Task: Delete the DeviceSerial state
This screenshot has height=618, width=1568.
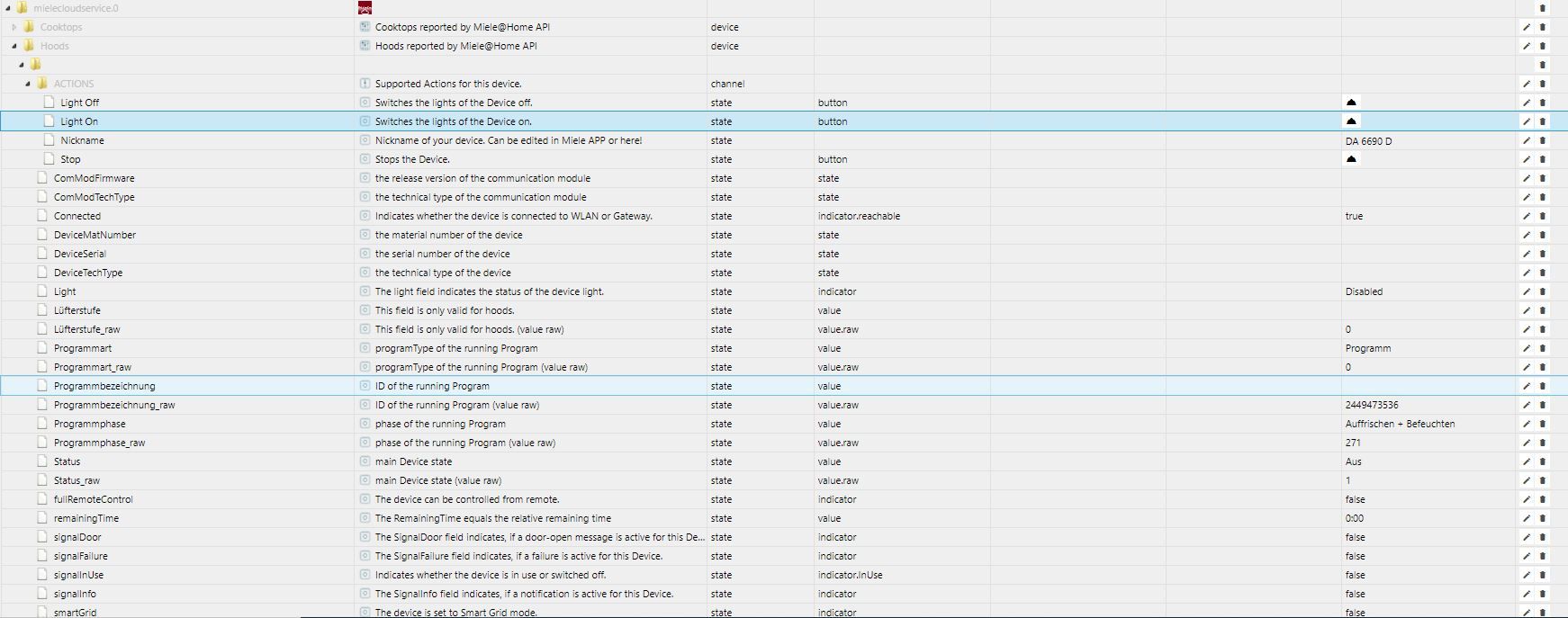Action: point(1543,254)
